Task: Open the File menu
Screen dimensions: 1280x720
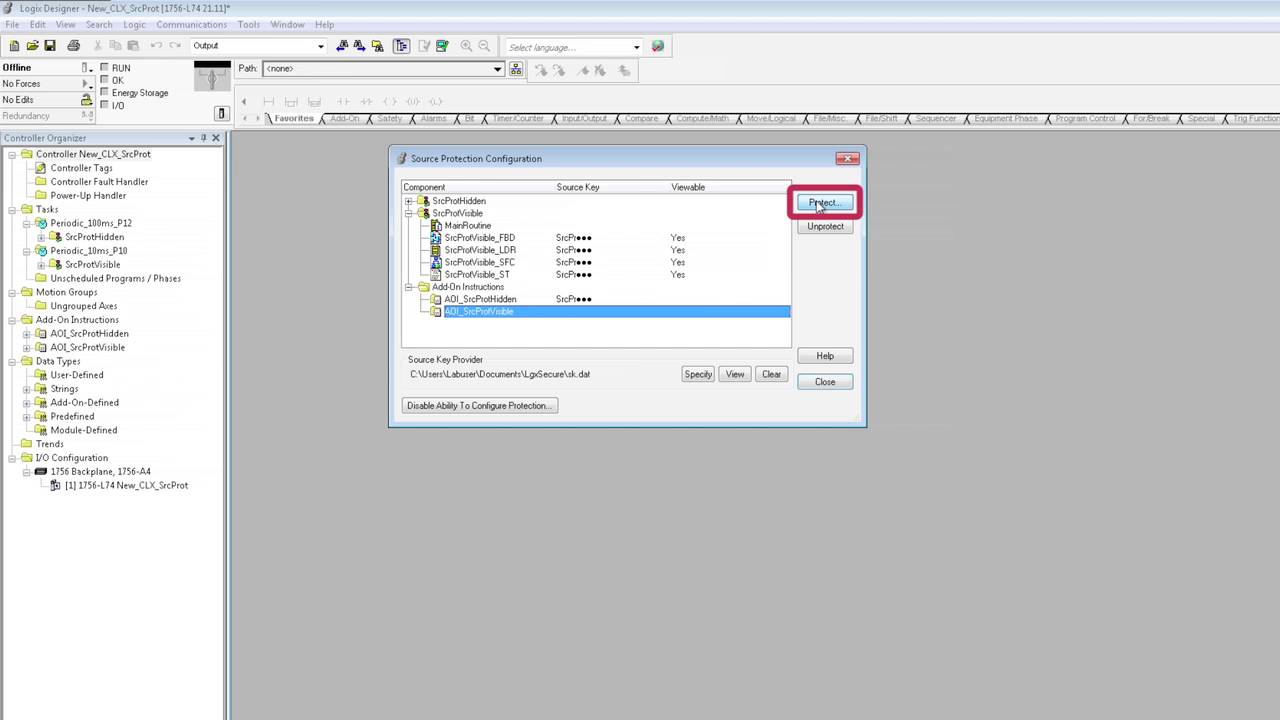Action: click(x=13, y=24)
